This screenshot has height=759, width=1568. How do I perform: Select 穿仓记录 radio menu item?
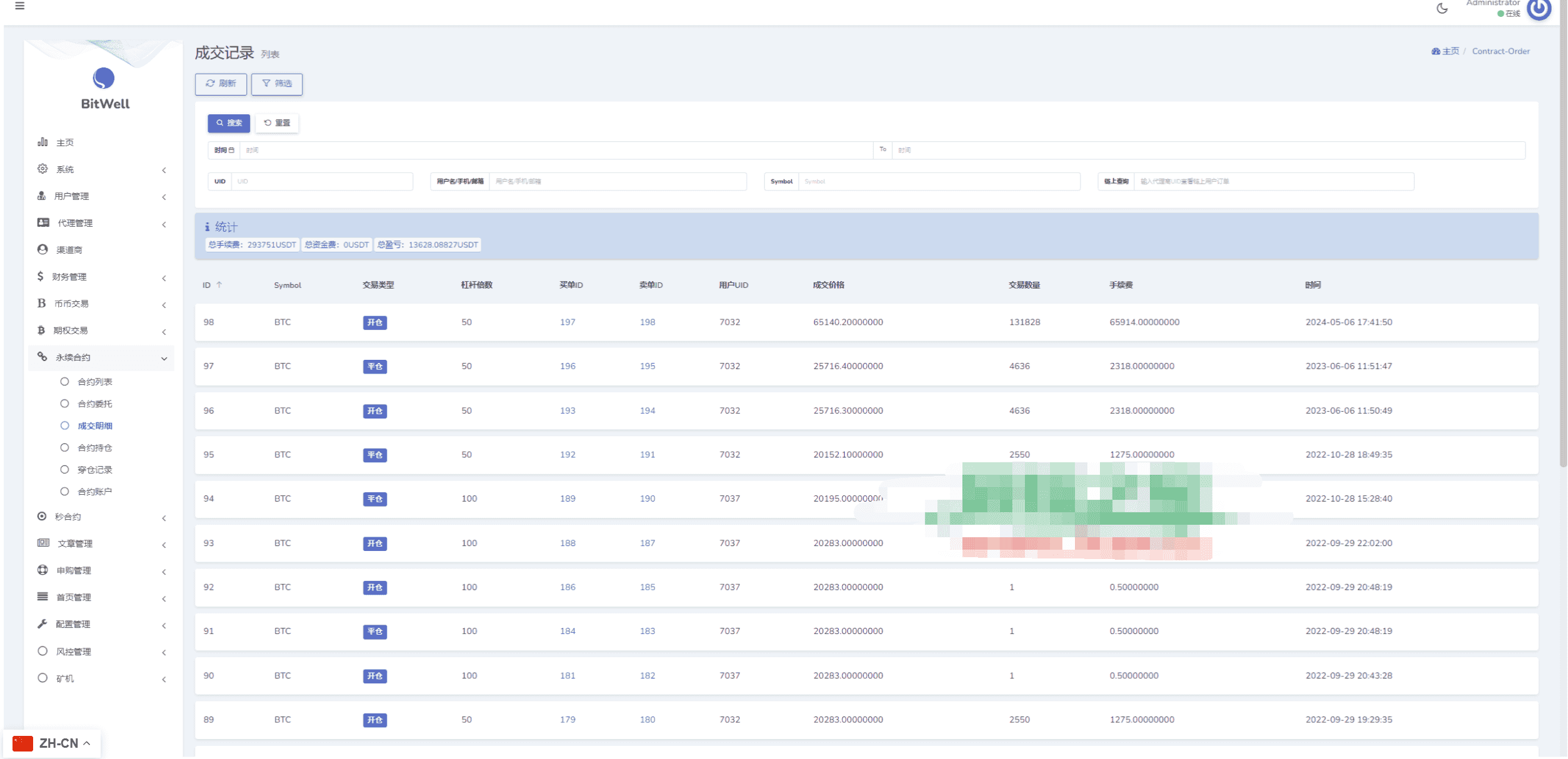[86, 469]
